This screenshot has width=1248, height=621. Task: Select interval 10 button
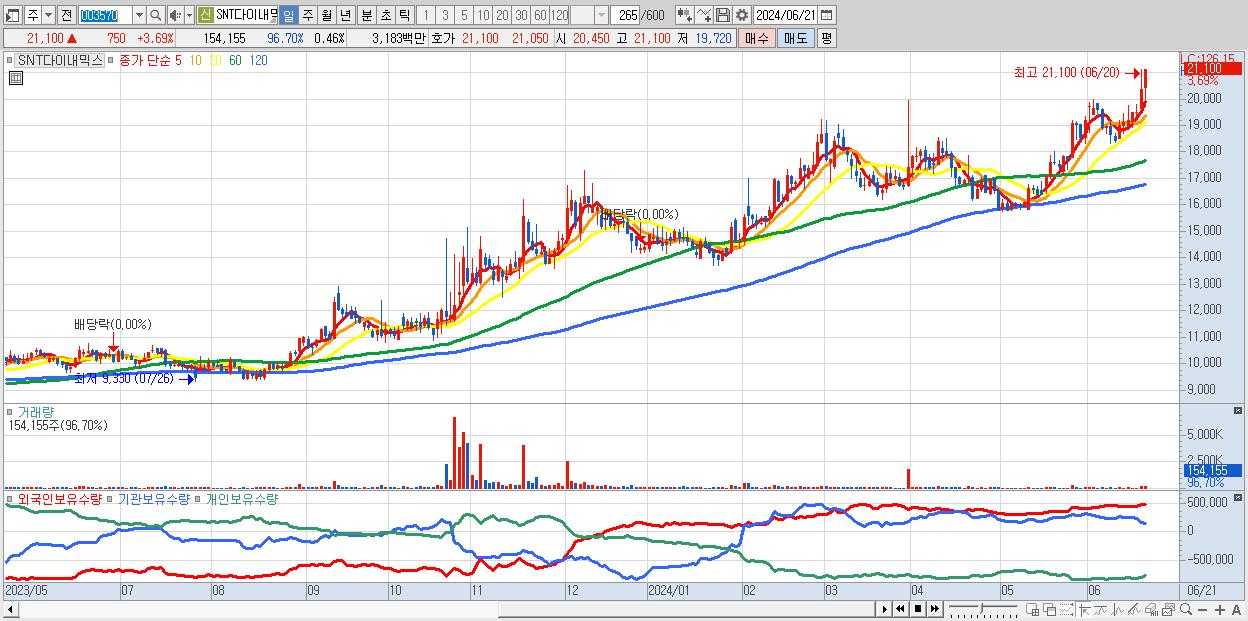tap(483, 15)
